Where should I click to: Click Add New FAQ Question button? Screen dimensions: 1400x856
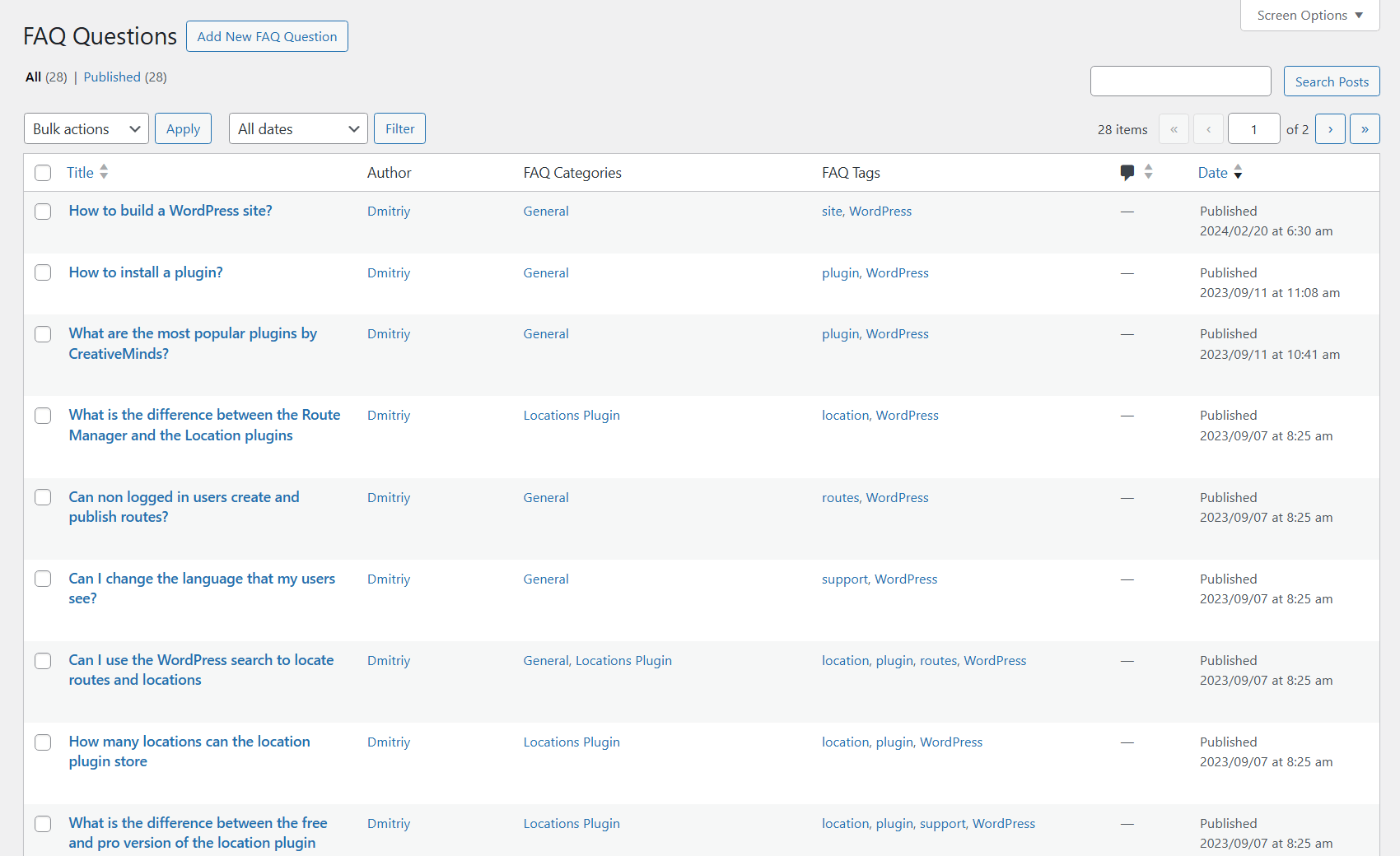tap(267, 37)
